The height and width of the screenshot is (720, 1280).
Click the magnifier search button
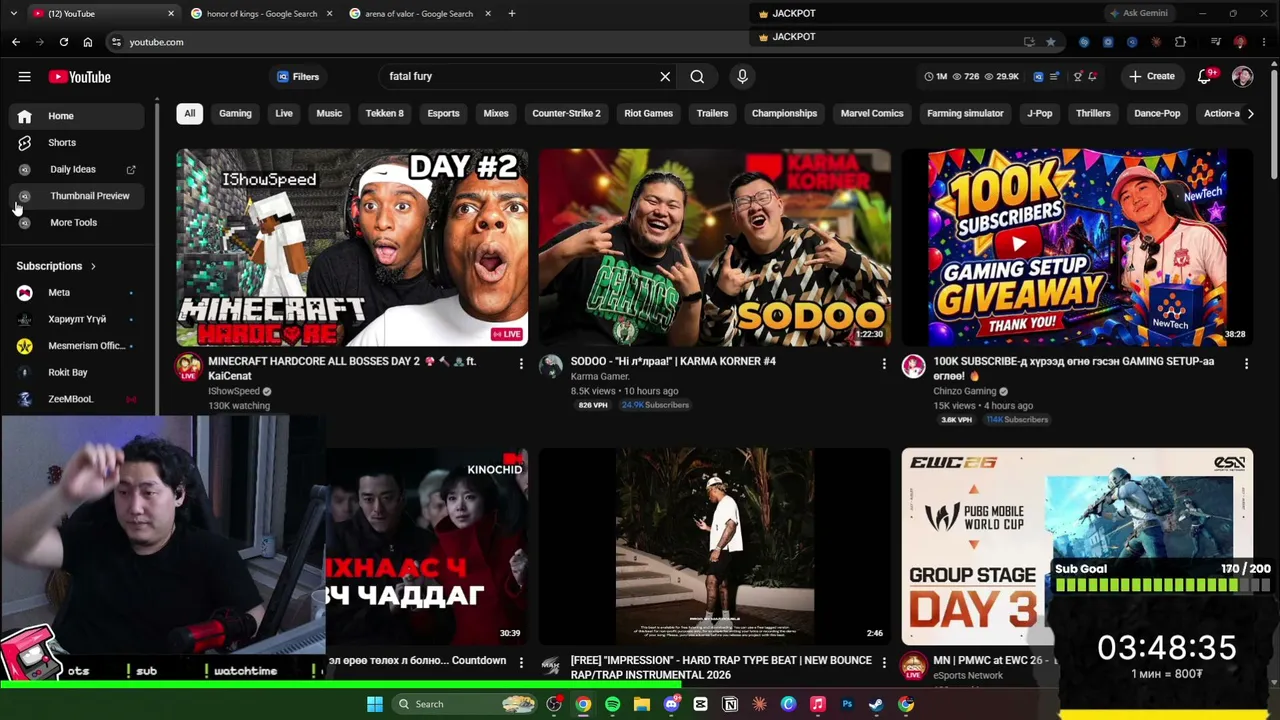pyautogui.click(x=697, y=77)
